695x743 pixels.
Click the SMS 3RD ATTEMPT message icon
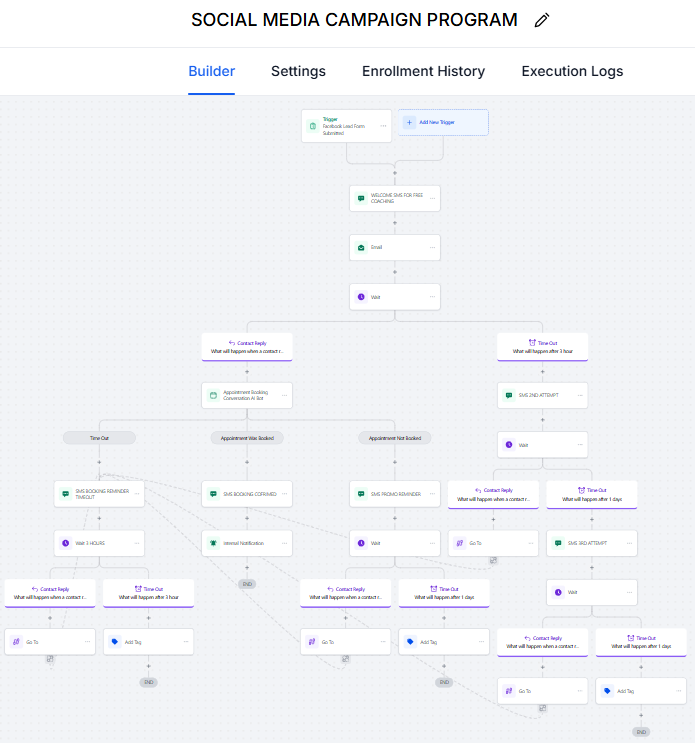(558, 543)
